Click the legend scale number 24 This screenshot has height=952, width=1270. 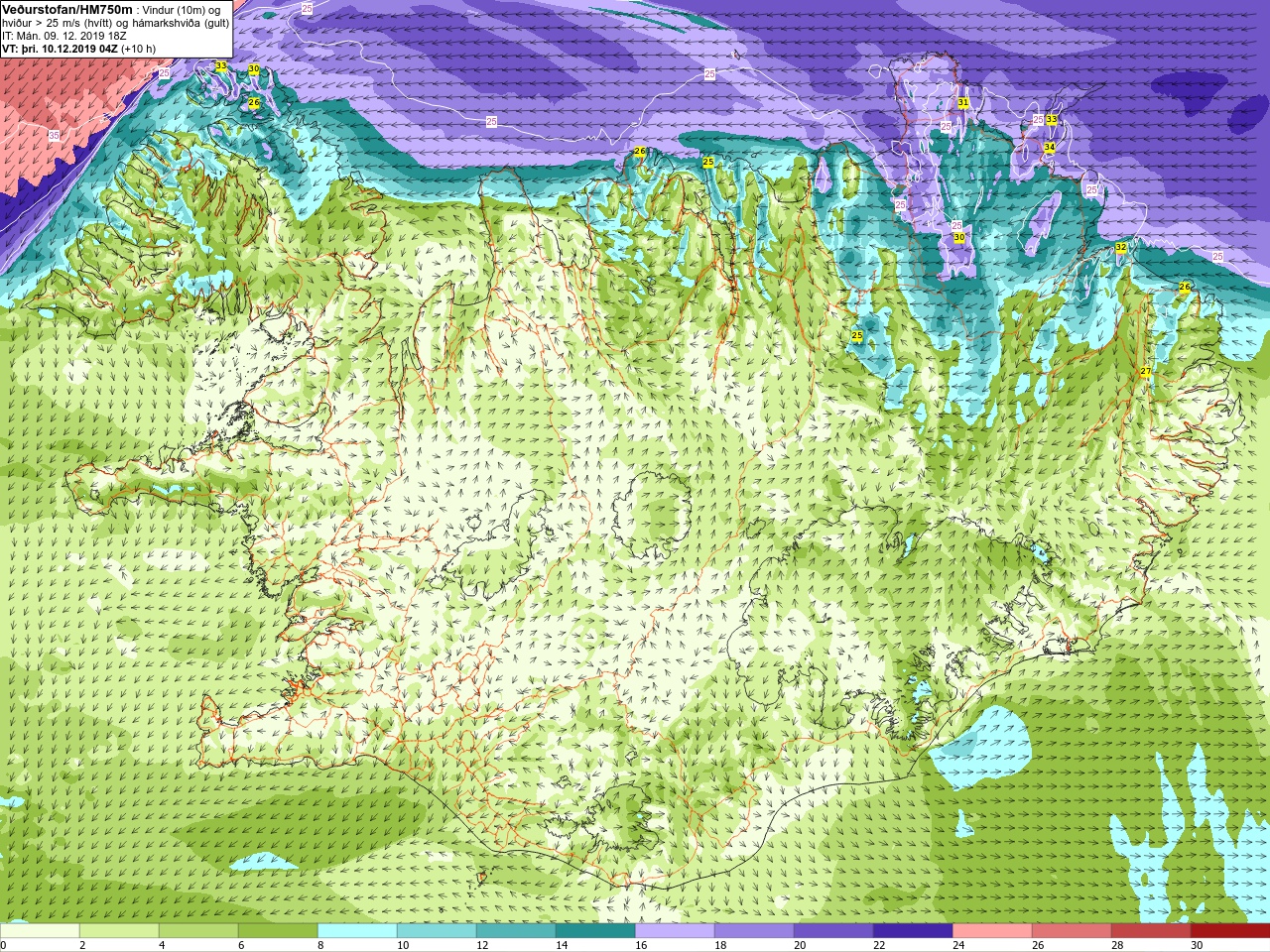(x=959, y=945)
